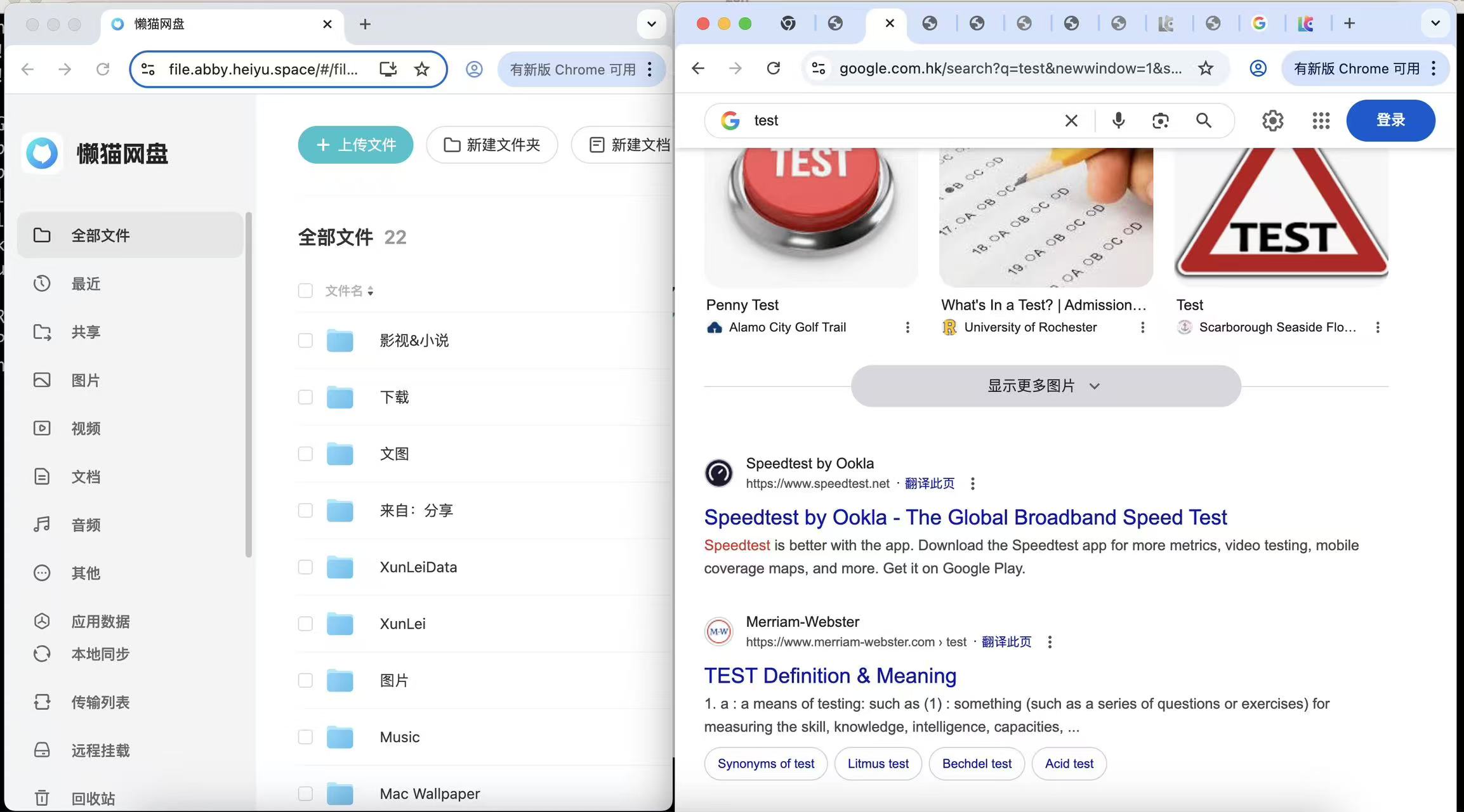Screen dimensions: 1464x812
Task: Click install app icon in 懒猫网盘 address bar
Action: coord(388,69)
